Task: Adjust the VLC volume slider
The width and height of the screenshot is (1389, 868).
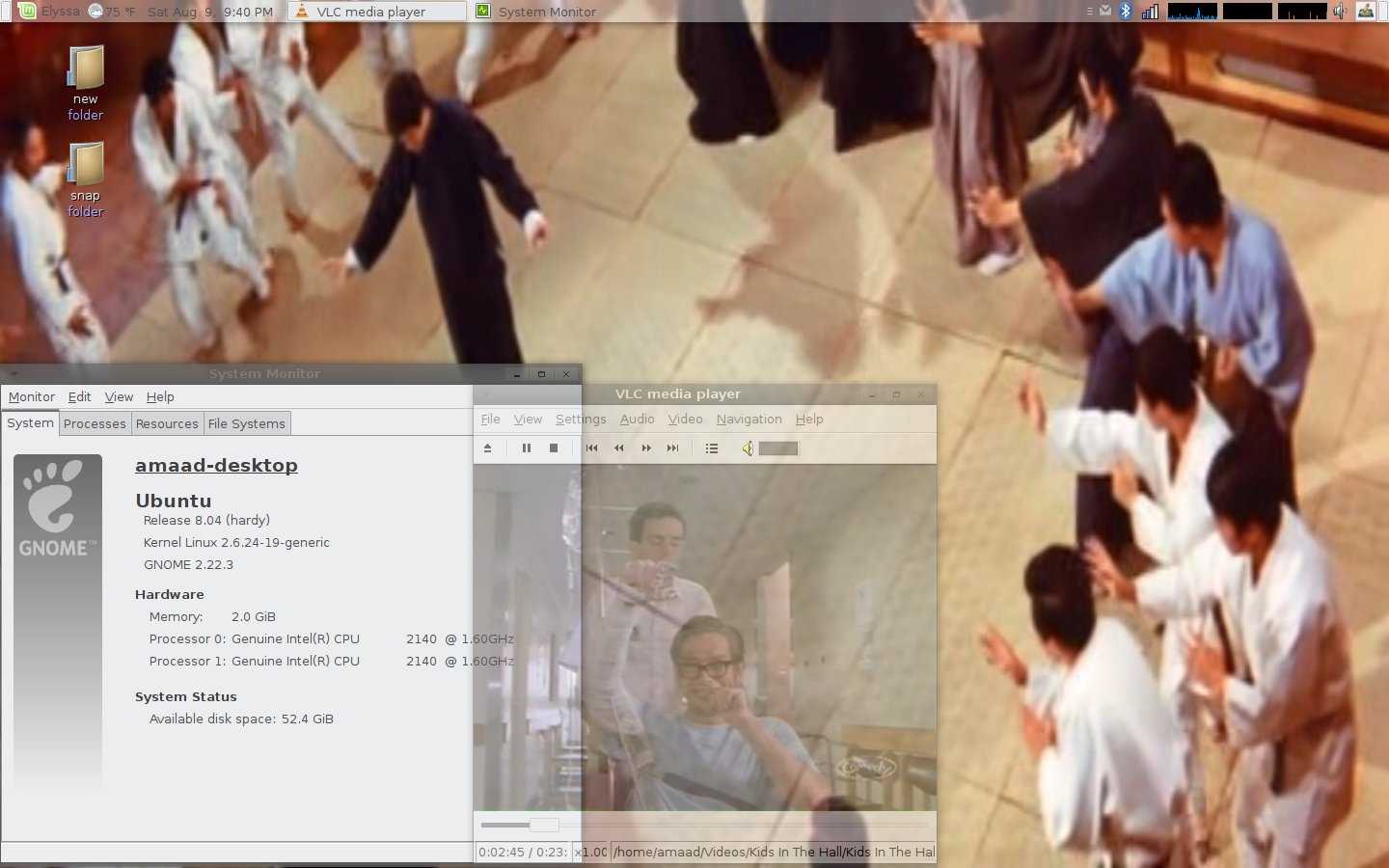Action: 778,448
